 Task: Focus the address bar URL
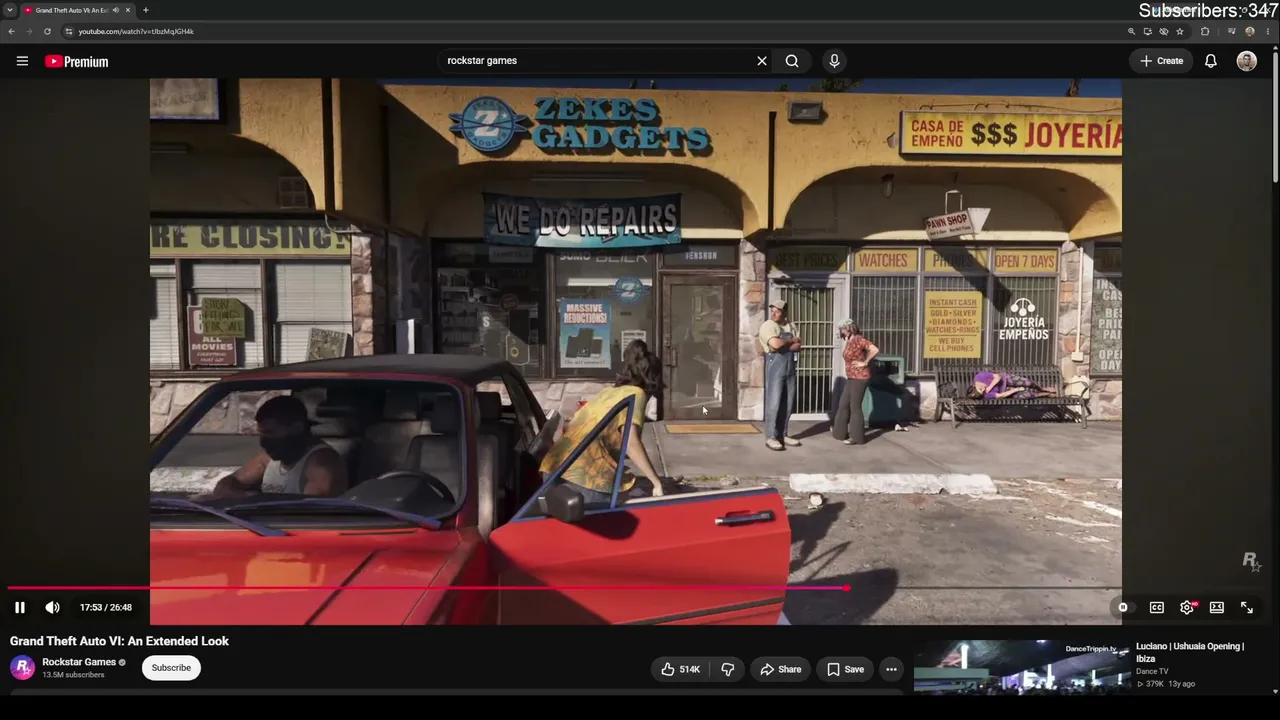coord(136,31)
